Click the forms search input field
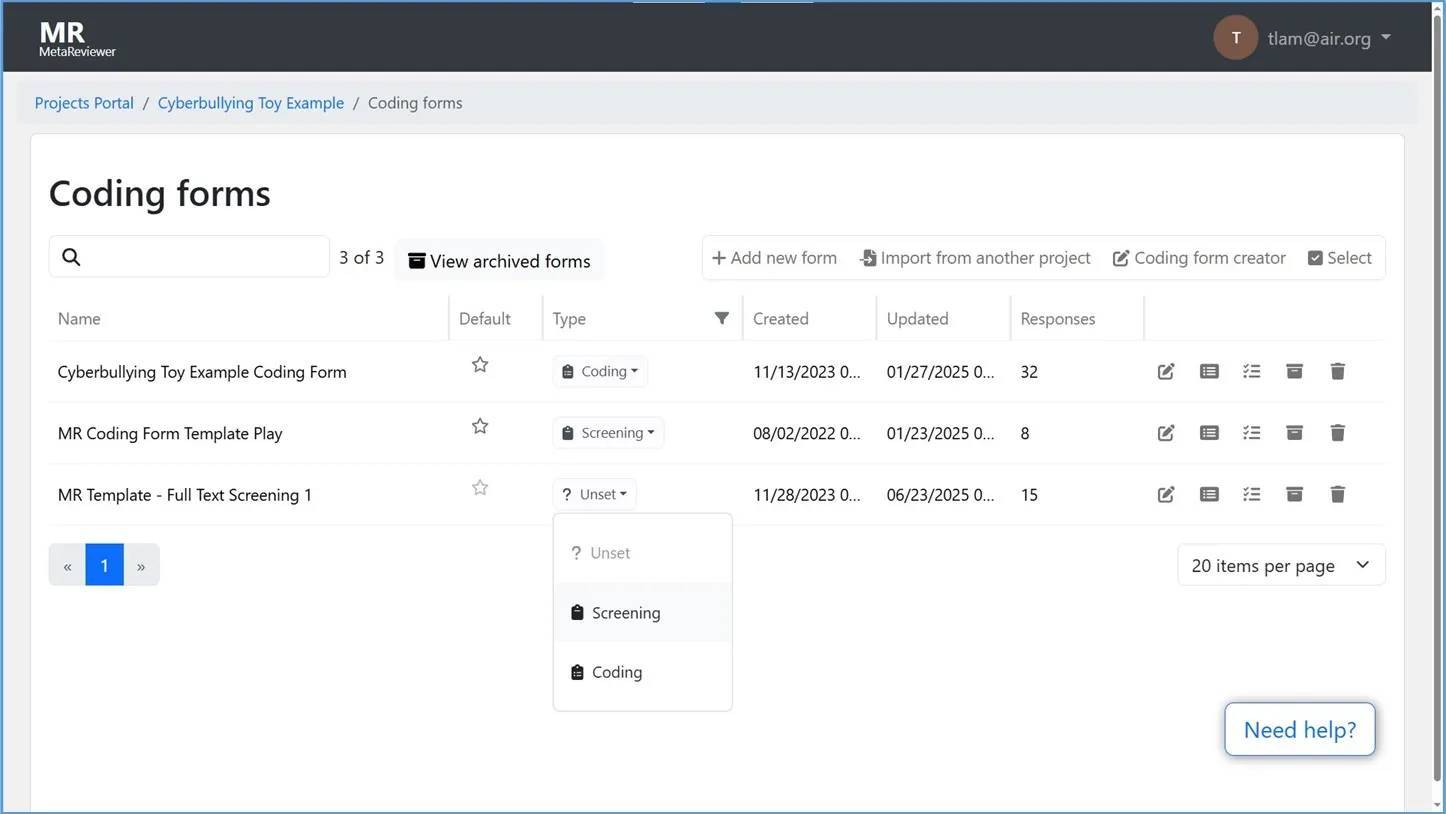This screenshot has width=1446, height=814. pyautogui.click(x=189, y=257)
